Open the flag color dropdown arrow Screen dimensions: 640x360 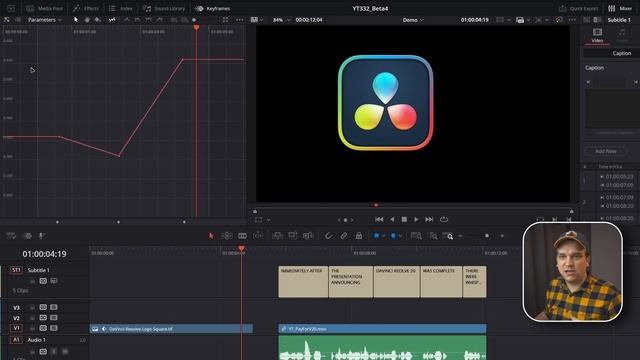click(384, 236)
